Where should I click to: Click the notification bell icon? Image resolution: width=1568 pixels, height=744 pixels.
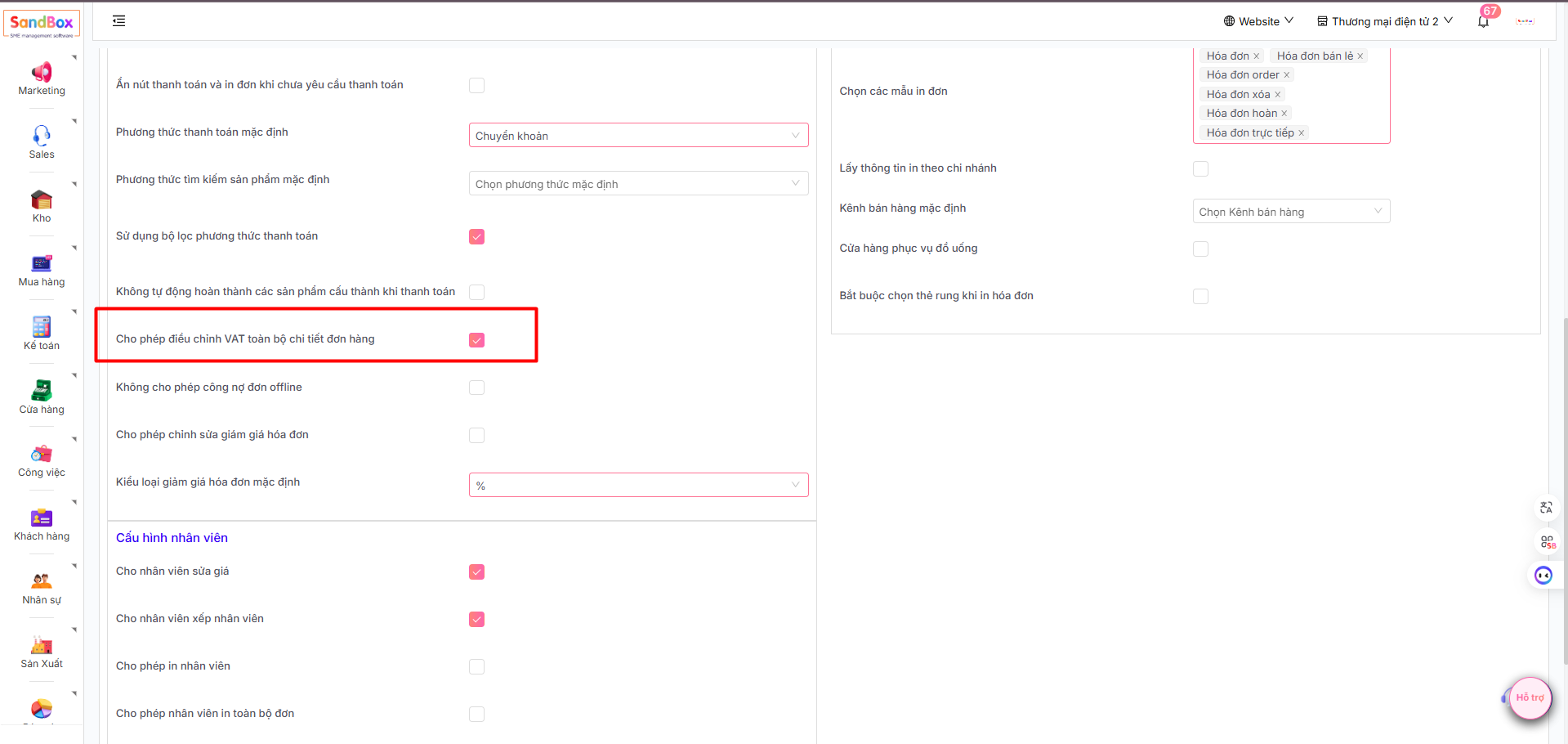(x=1483, y=21)
